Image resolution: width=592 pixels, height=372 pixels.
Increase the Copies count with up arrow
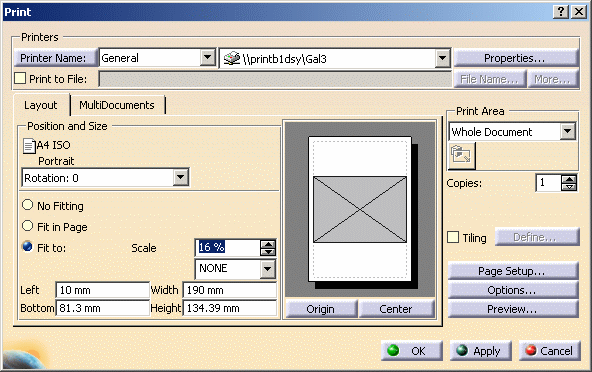tap(569, 179)
